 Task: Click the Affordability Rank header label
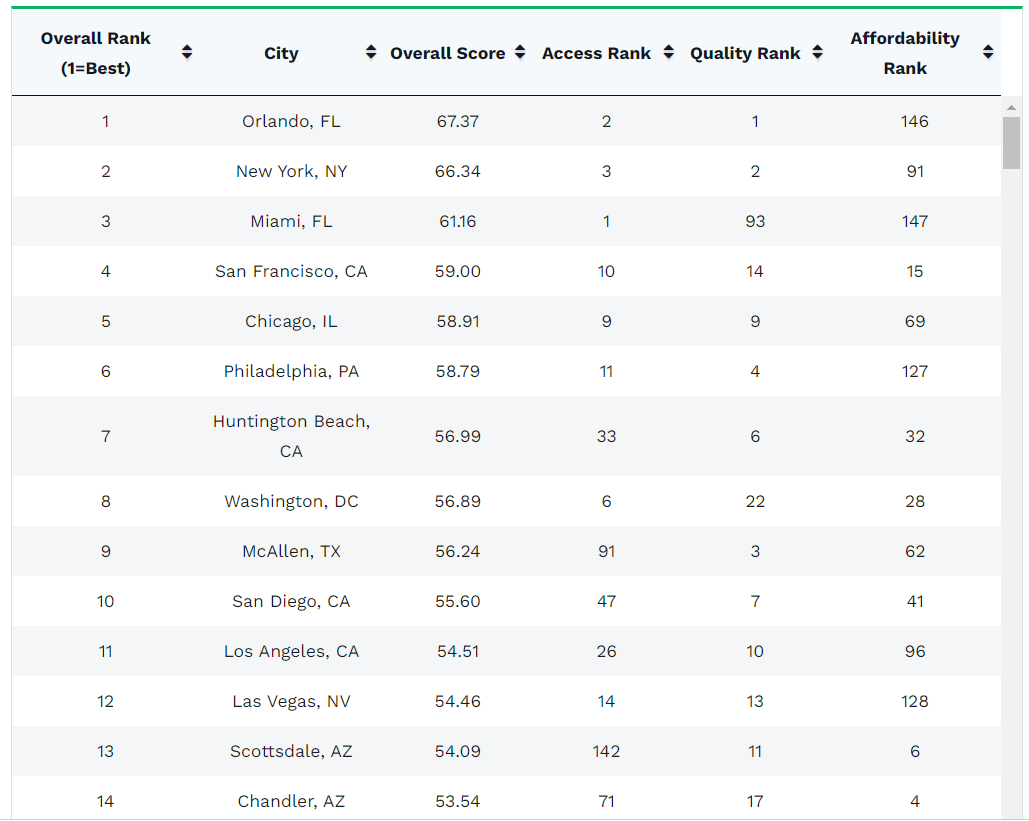click(905, 53)
